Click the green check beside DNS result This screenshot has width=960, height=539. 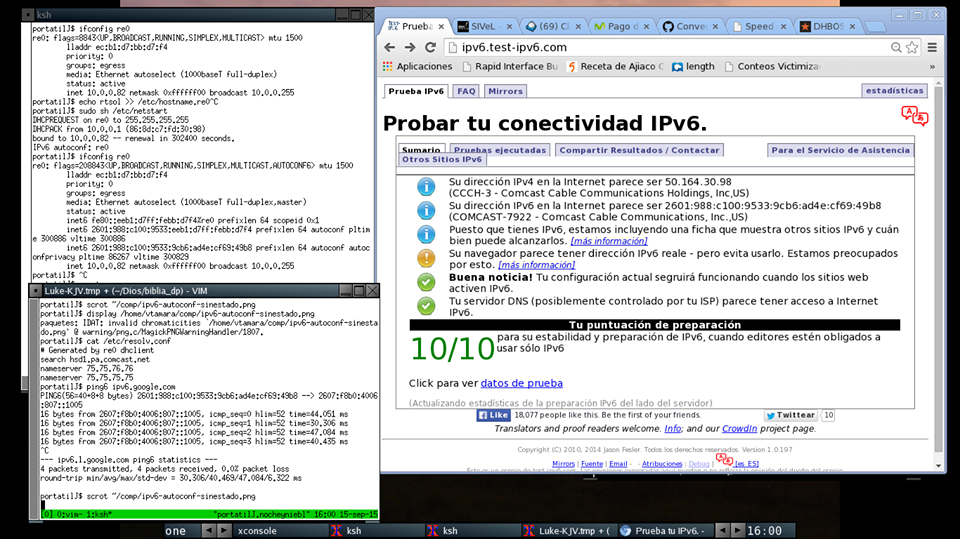(426, 306)
